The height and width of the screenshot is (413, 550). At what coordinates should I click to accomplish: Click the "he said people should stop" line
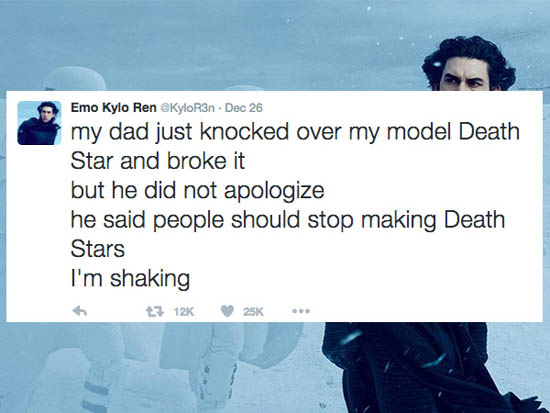212,220
